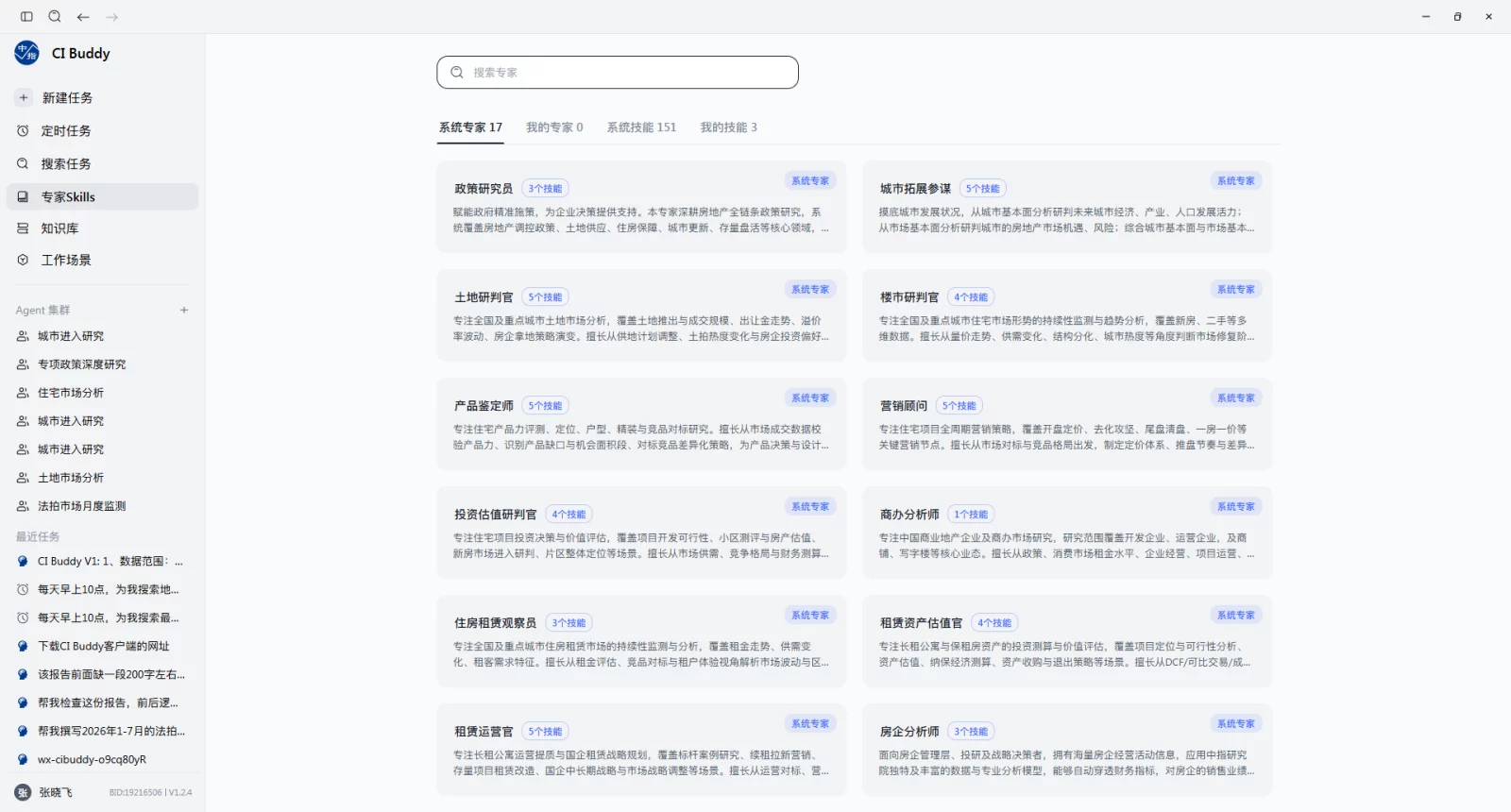Switch to the 我的技能 3 tab
This screenshot has width=1511, height=812.
click(728, 127)
